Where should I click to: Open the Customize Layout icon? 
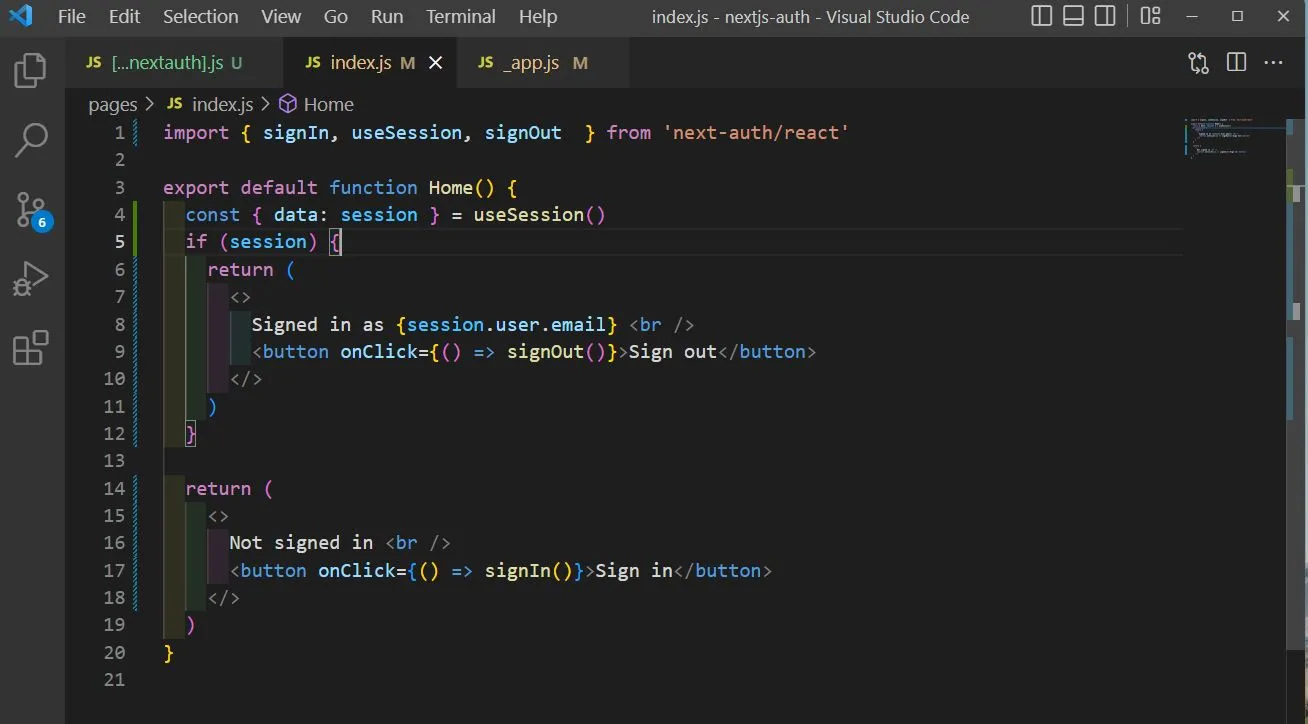(1150, 16)
